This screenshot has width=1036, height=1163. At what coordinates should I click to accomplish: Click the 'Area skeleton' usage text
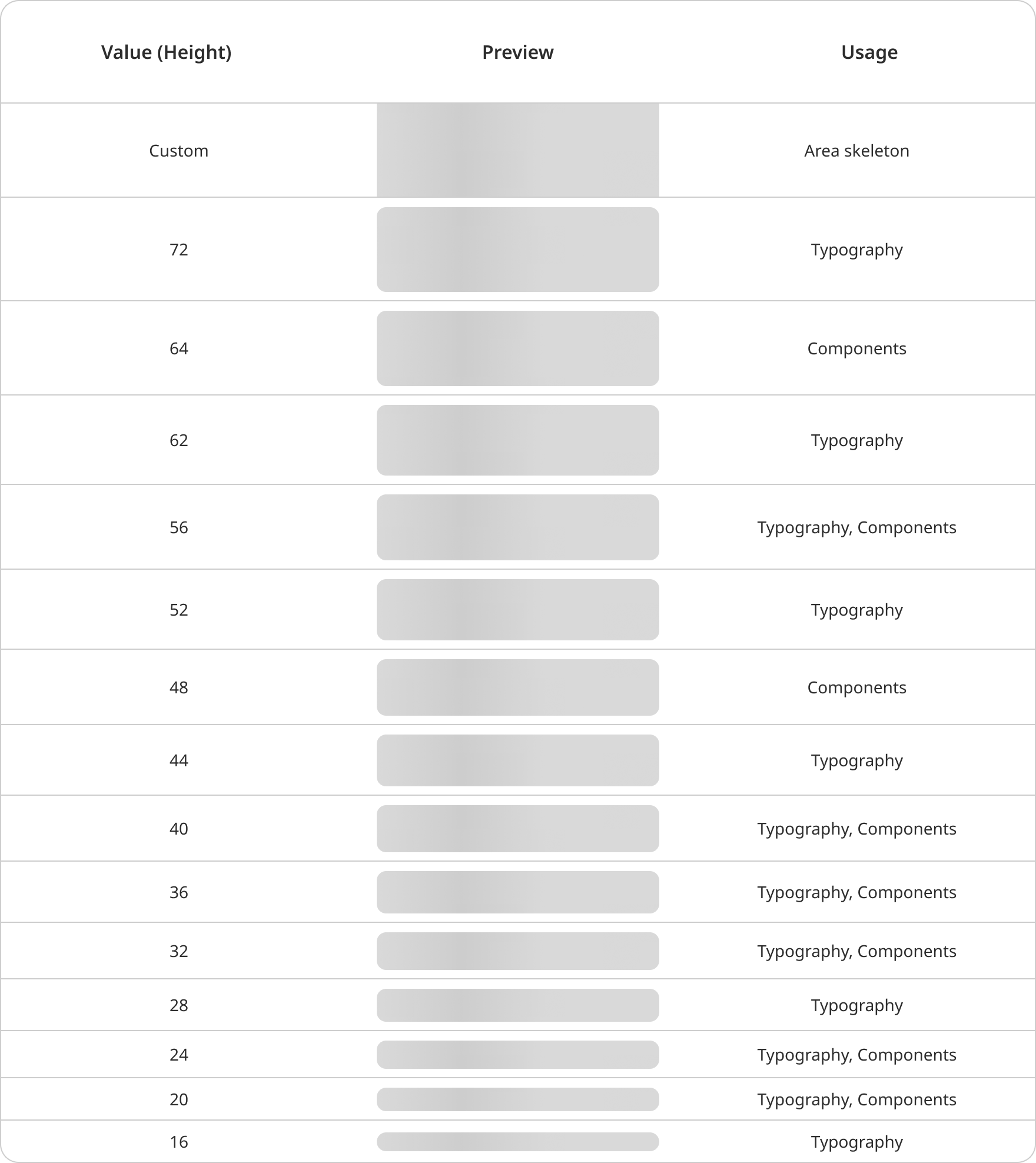[x=856, y=151]
